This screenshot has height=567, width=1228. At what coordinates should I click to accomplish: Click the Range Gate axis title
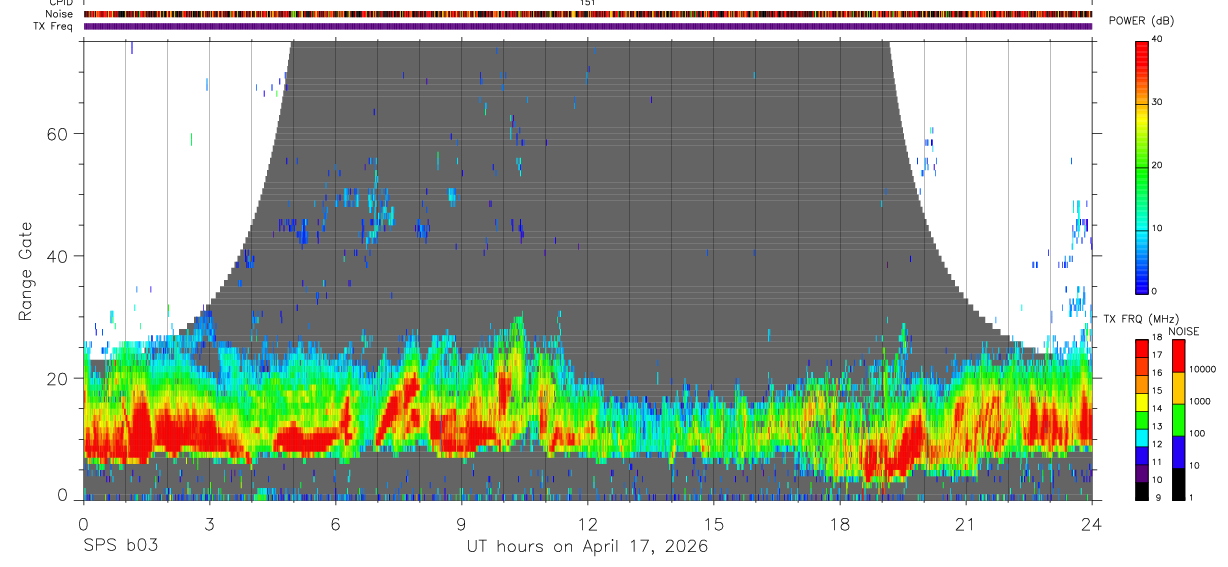[26, 272]
